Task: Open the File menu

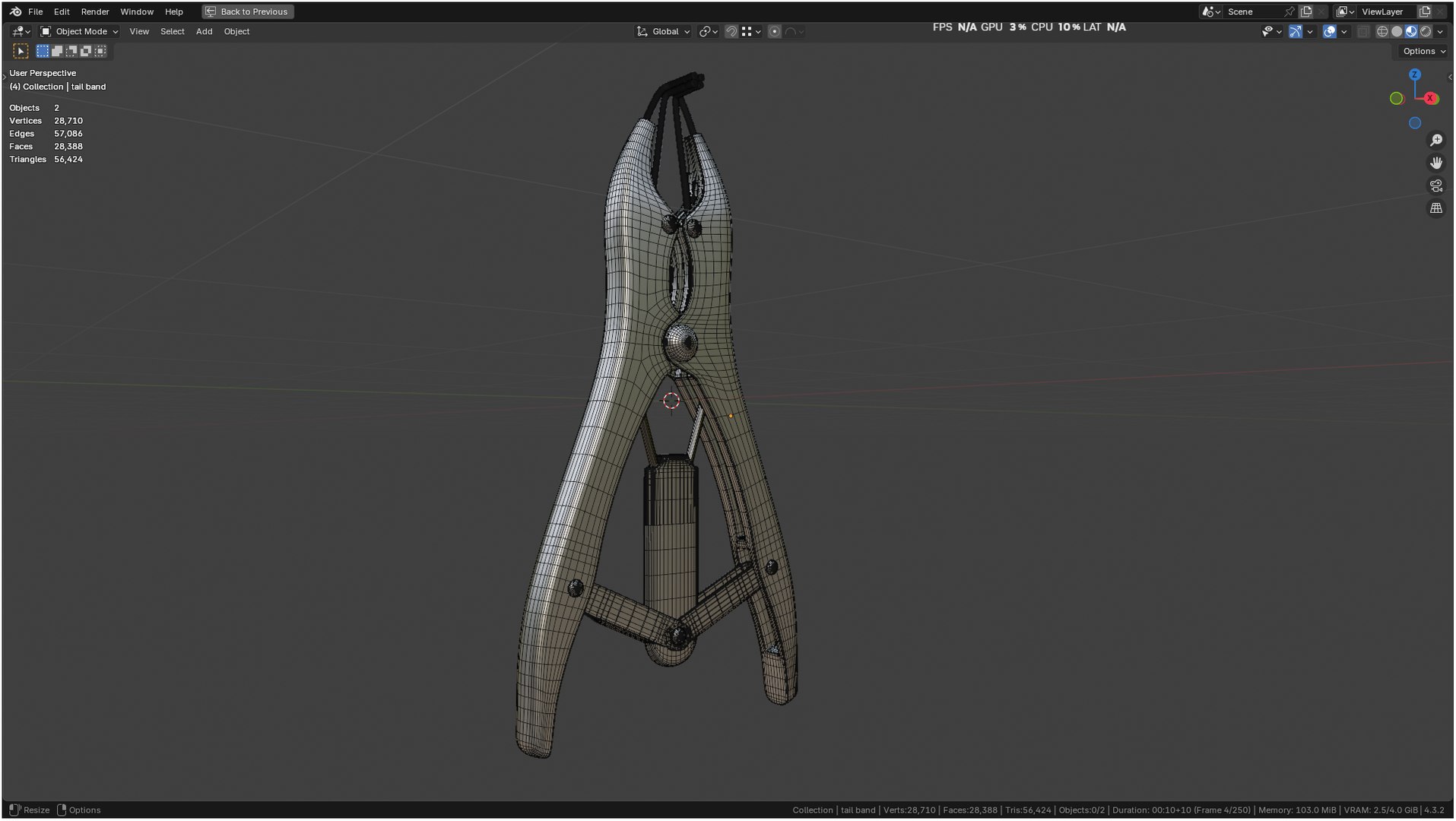Action: tap(35, 11)
